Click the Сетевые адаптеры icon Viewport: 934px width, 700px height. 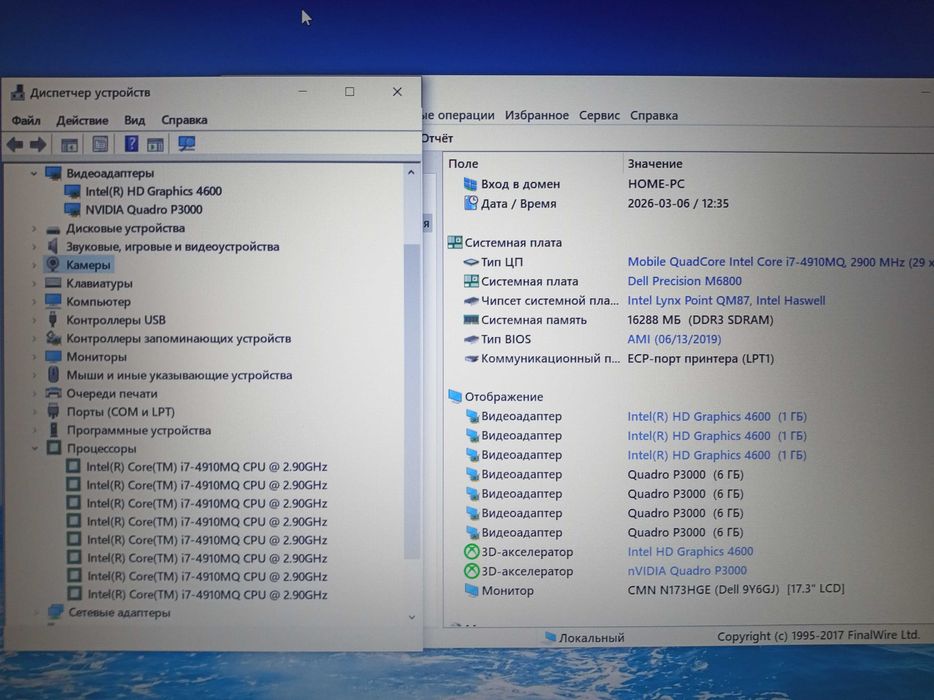click(56, 612)
